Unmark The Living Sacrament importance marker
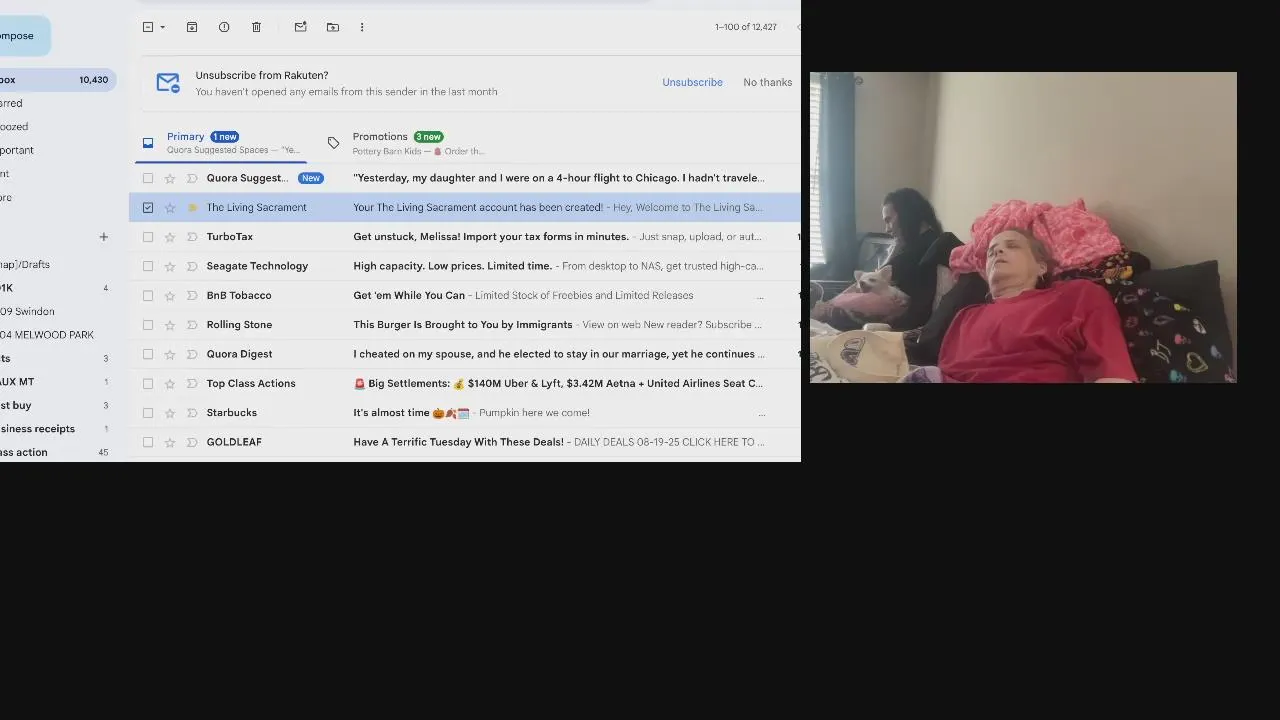 [192, 208]
